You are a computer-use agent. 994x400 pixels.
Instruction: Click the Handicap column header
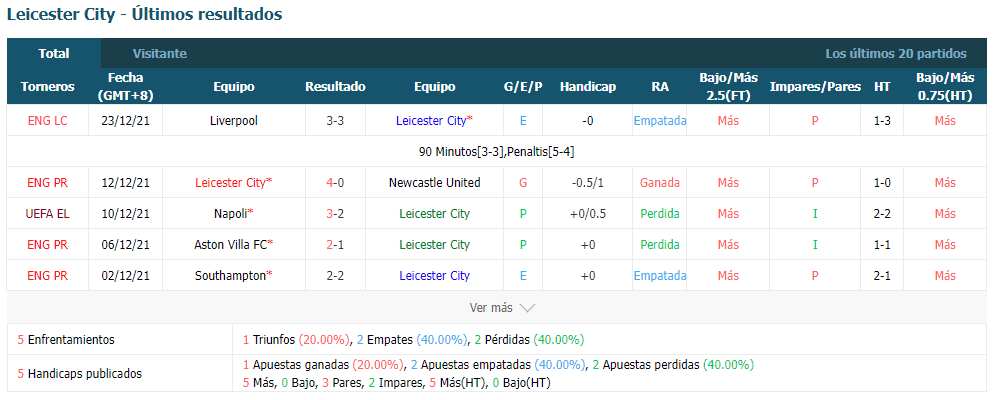click(588, 87)
